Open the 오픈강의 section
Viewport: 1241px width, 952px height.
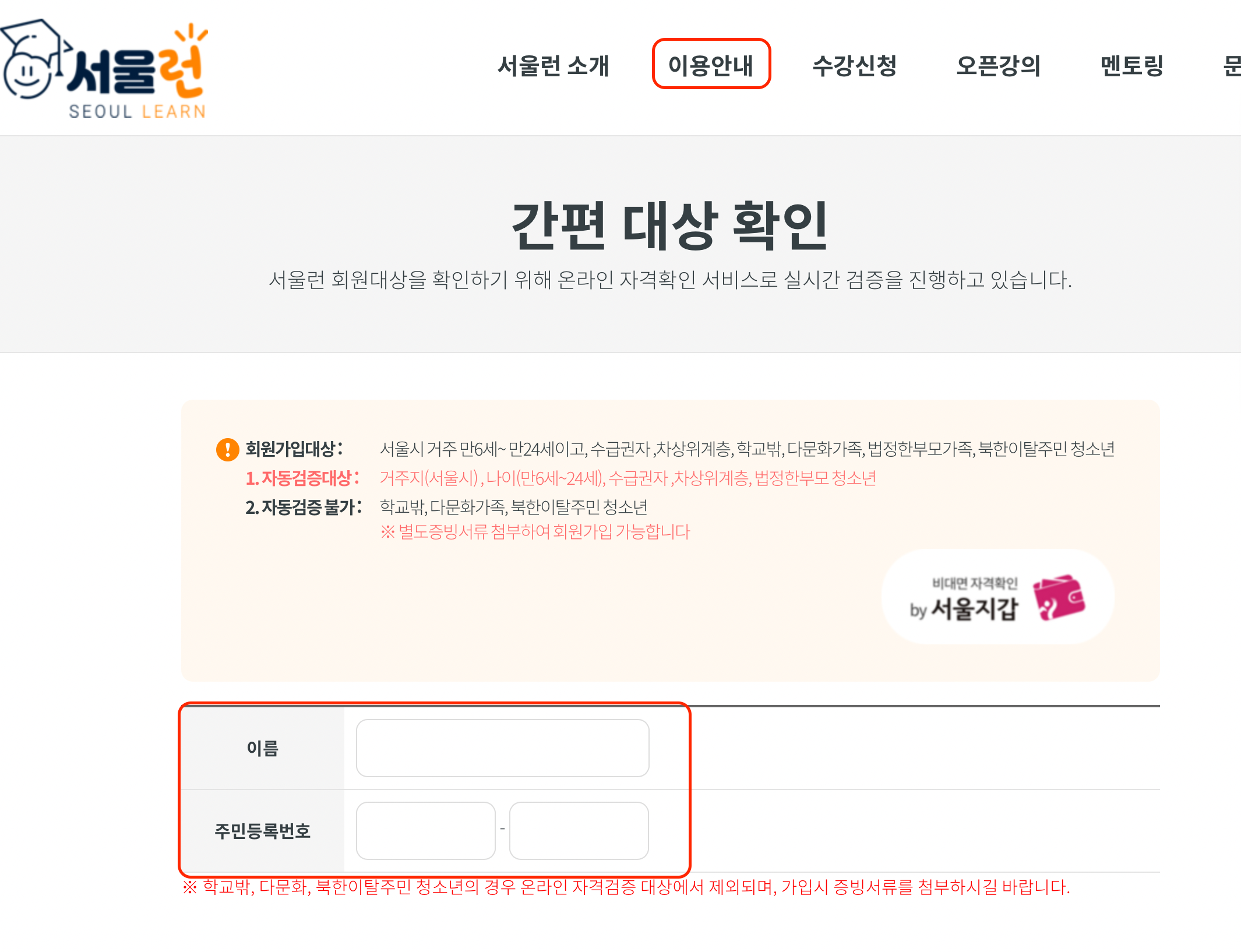coord(999,65)
